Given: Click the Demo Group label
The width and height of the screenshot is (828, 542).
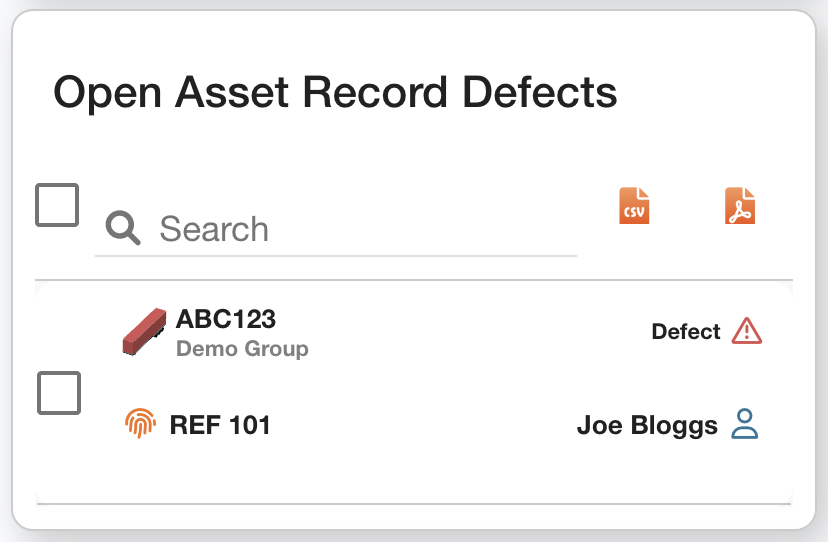Looking at the screenshot, I should pos(242,349).
